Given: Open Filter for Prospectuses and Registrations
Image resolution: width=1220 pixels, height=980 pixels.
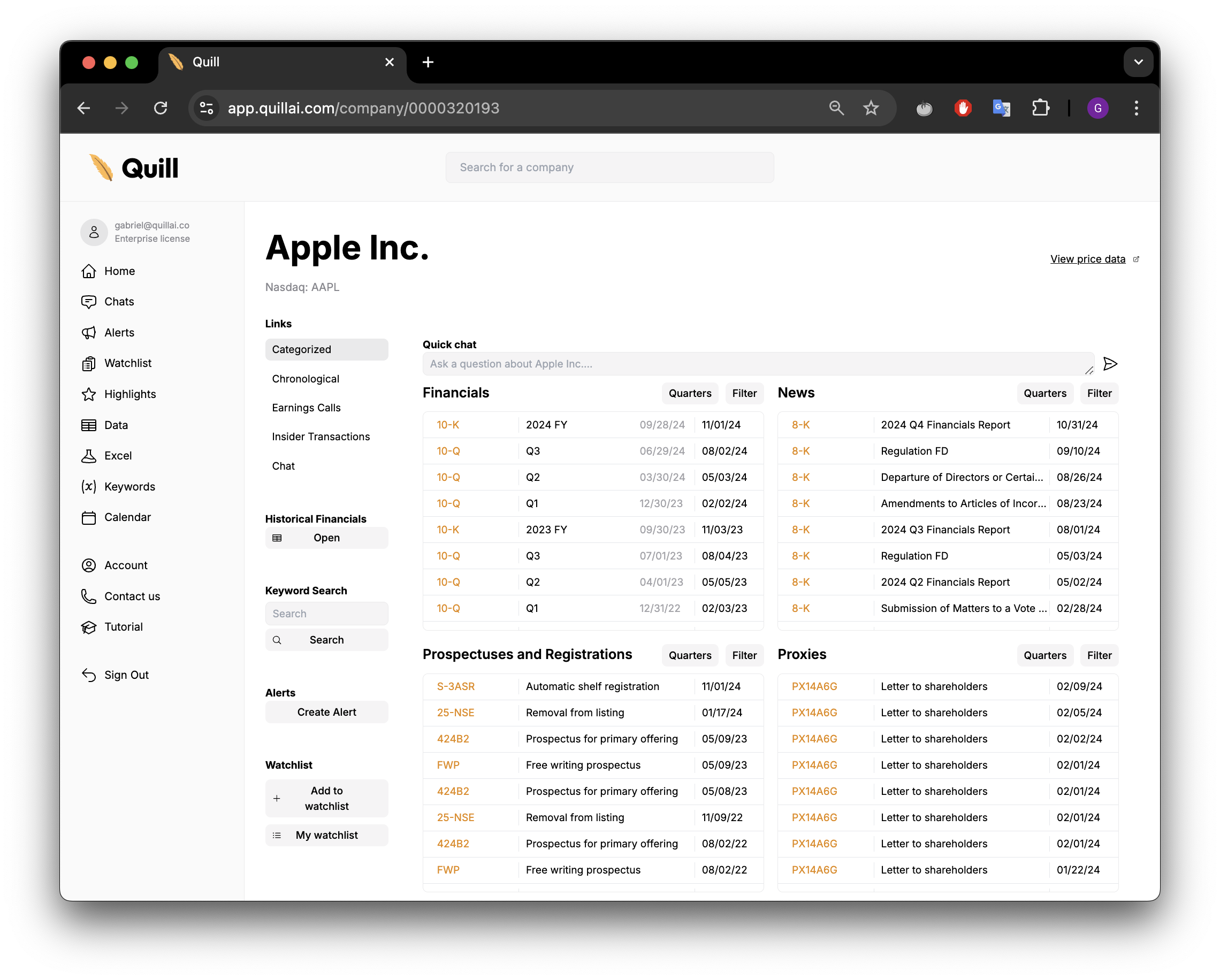Looking at the screenshot, I should 744,655.
